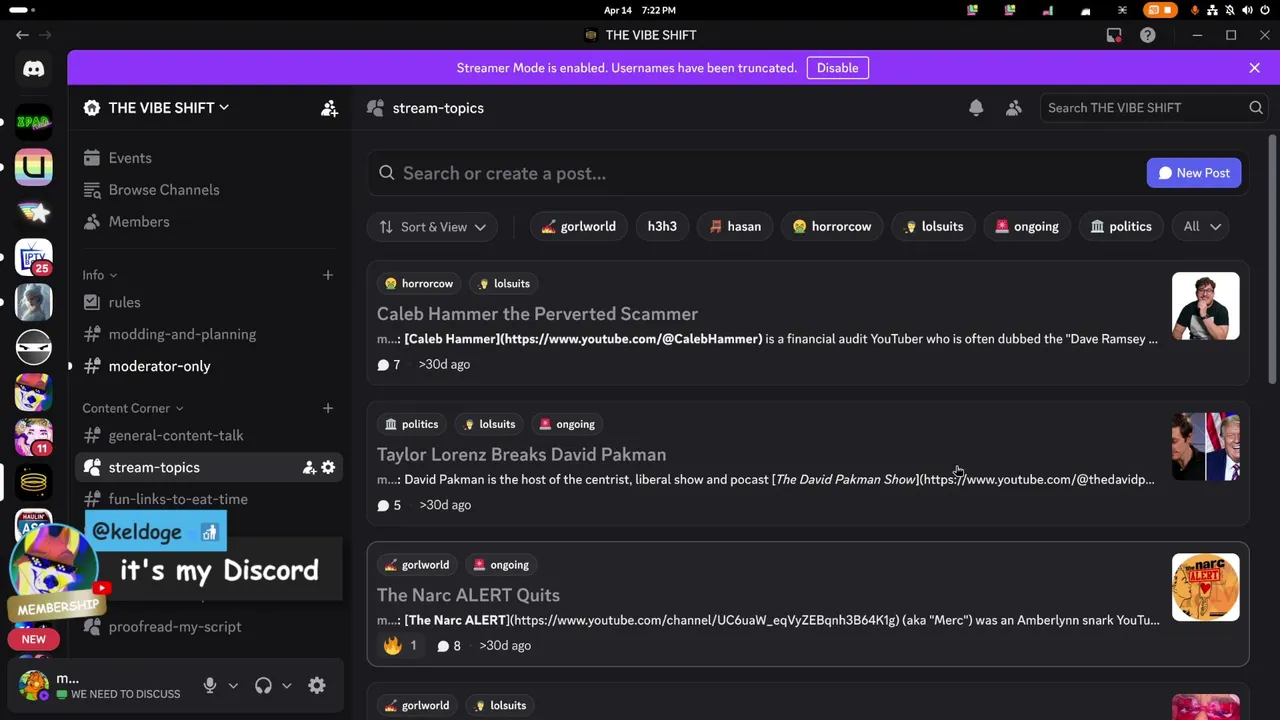This screenshot has height=720, width=1280.
Task: Open edit channel gear for stream-topics
Action: [328, 467]
